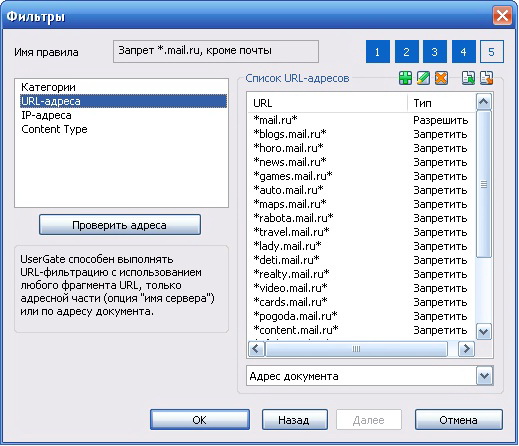Go to wizard step 2
The height and width of the screenshot is (446, 519).
pyautogui.click(x=406, y=52)
